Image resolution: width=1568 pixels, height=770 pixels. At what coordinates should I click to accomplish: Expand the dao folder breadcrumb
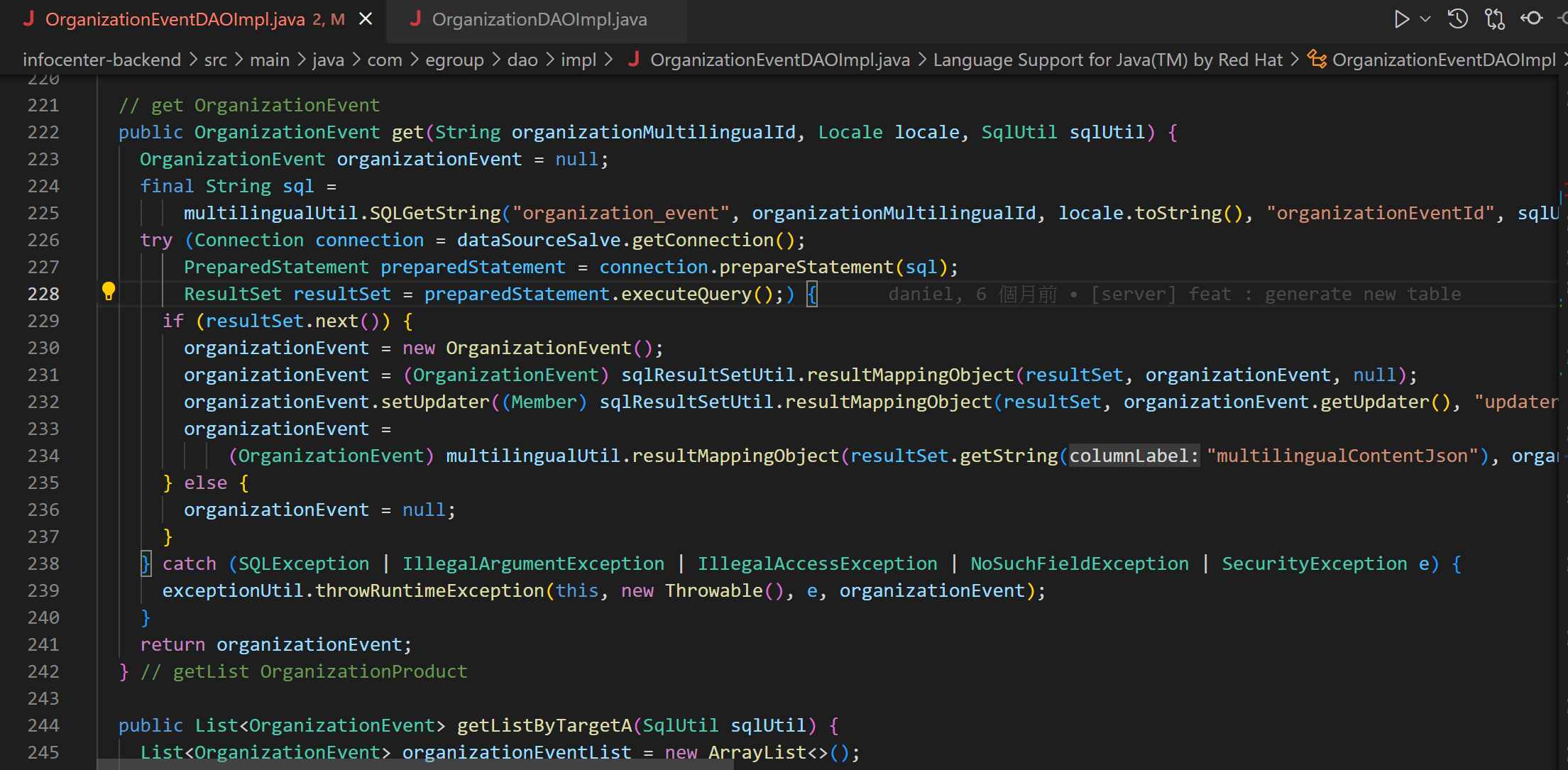point(522,60)
